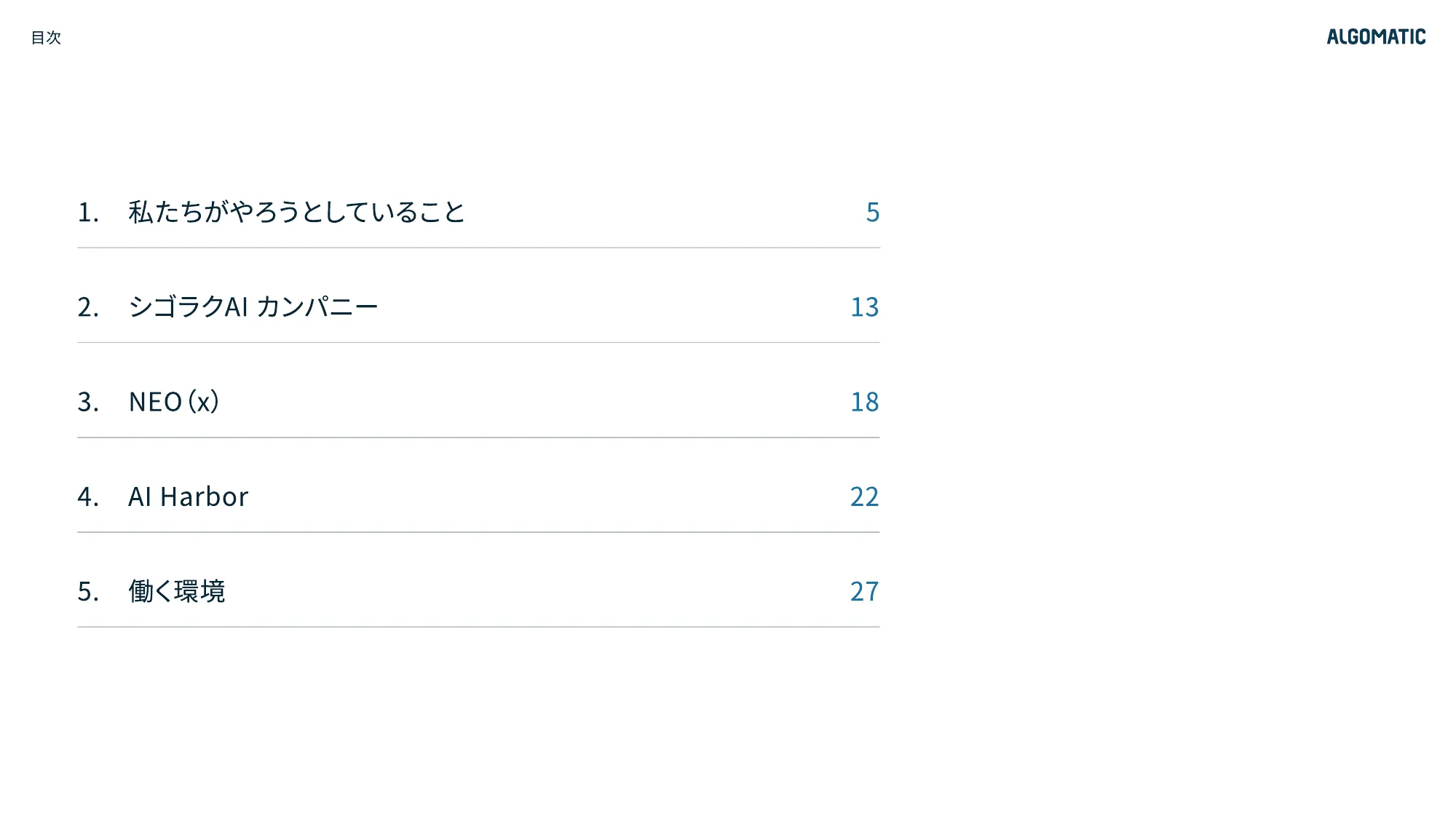This screenshot has height=819, width=1456.
Task: Click divider line under first entry
Action: point(478,248)
